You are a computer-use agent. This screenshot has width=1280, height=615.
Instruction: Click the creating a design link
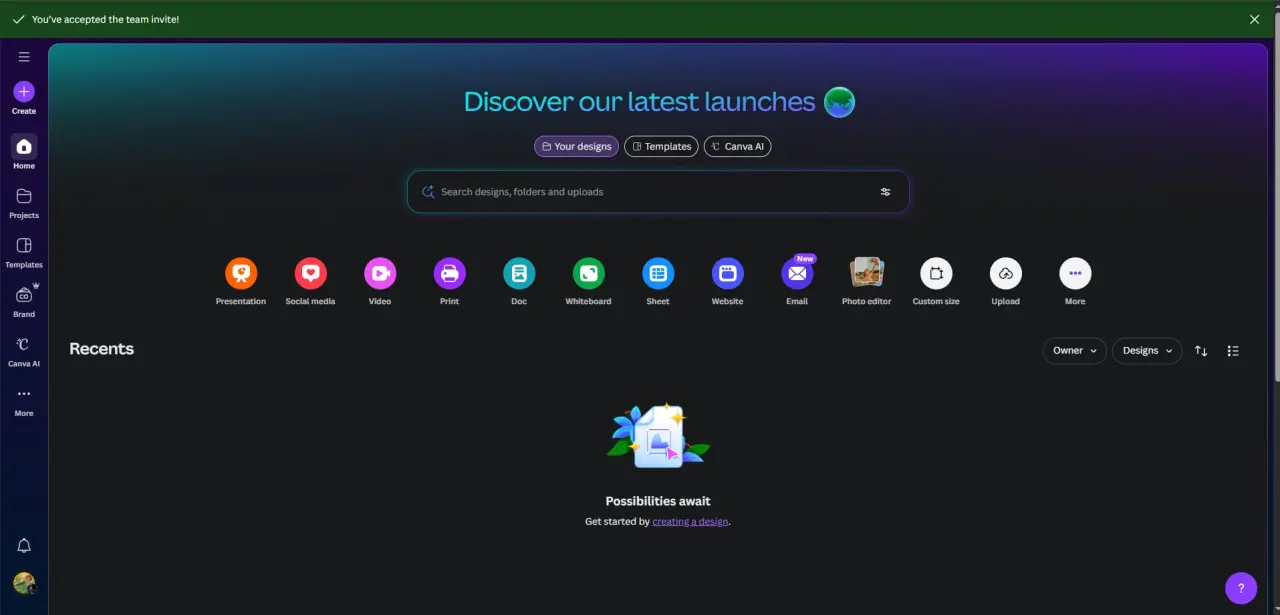click(690, 522)
